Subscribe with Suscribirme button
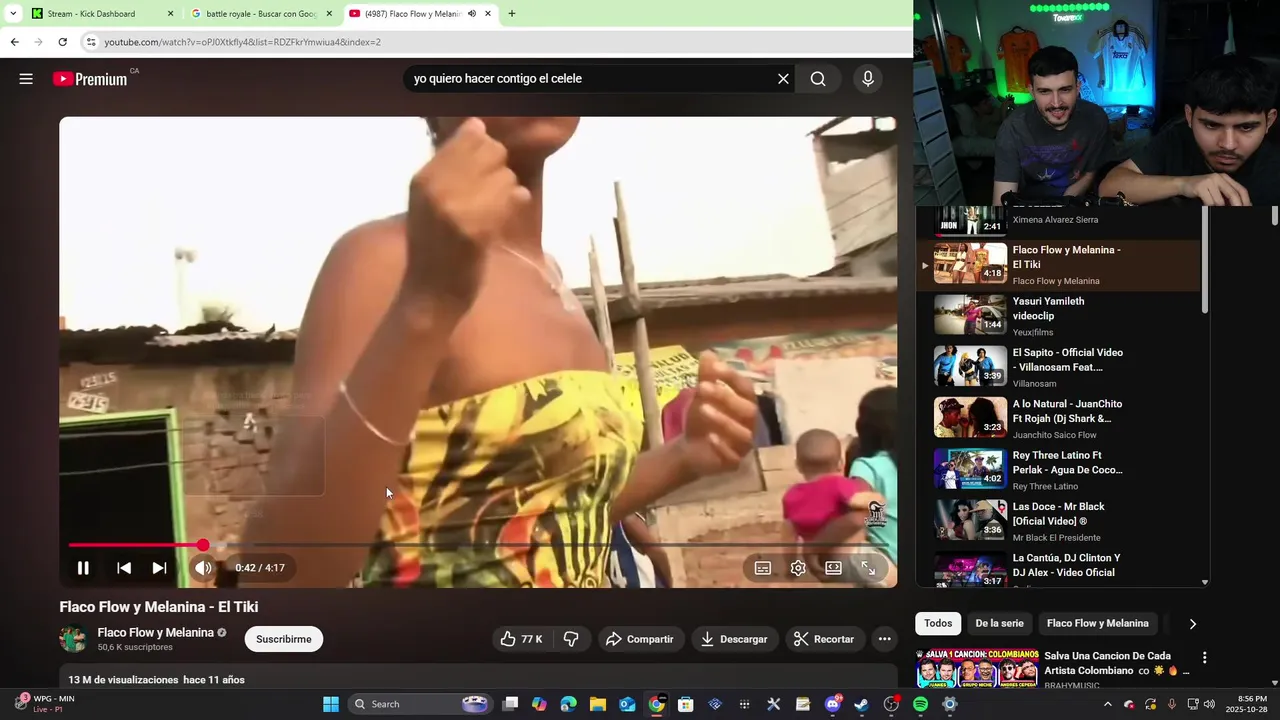The image size is (1280, 720). click(284, 639)
